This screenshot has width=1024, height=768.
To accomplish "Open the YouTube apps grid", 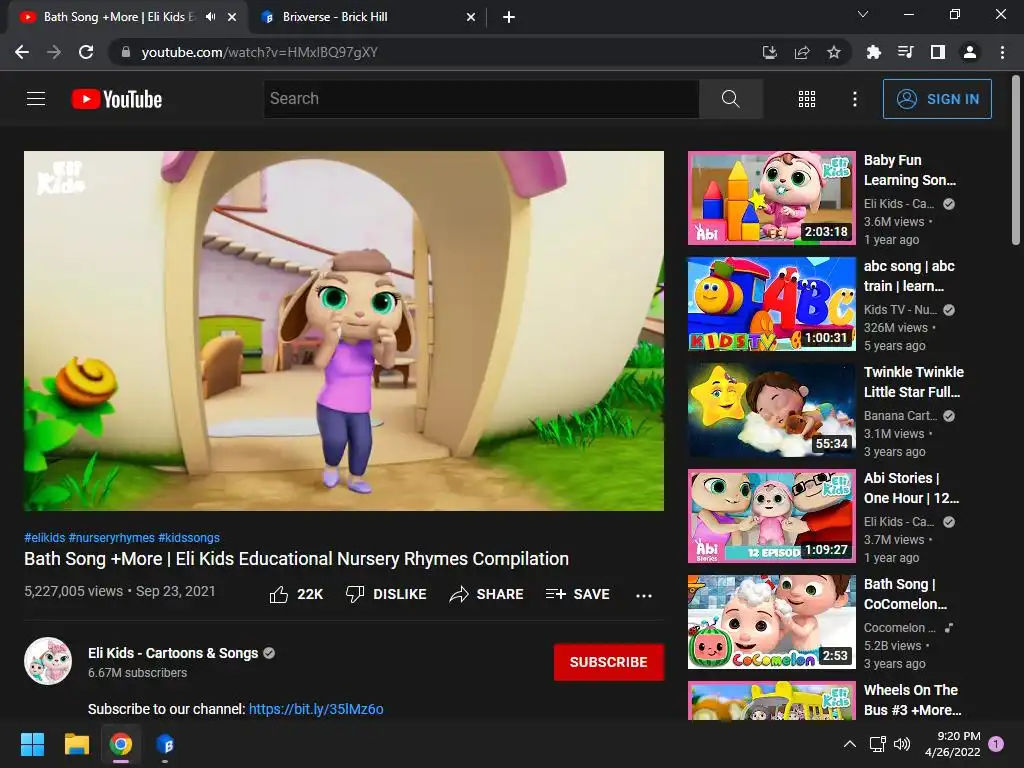I will [807, 99].
